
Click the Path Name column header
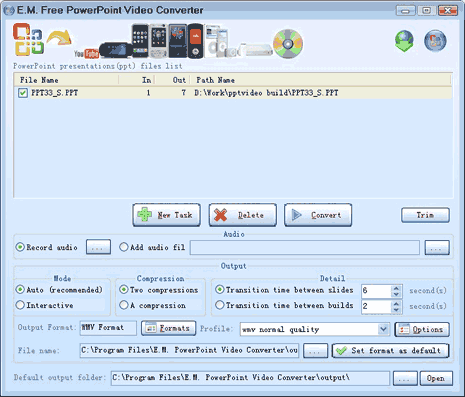[320, 80]
